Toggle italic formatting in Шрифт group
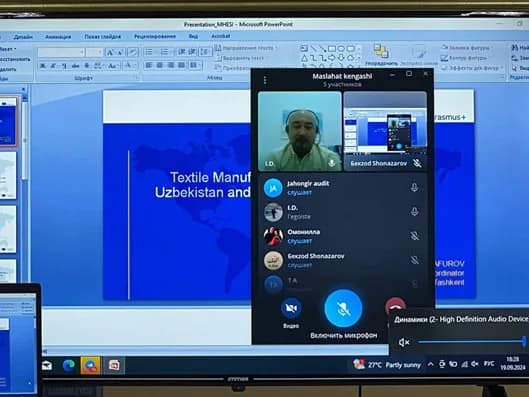The height and width of the screenshot is (397, 529). (53, 66)
